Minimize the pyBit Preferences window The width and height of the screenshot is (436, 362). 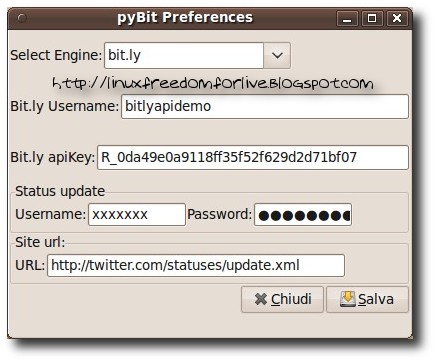coord(347,18)
